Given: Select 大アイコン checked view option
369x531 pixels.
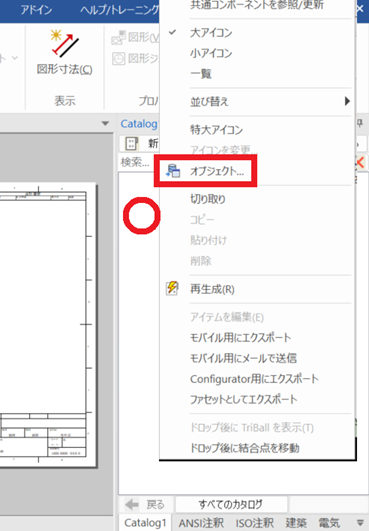Looking at the screenshot, I should [211, 33].
